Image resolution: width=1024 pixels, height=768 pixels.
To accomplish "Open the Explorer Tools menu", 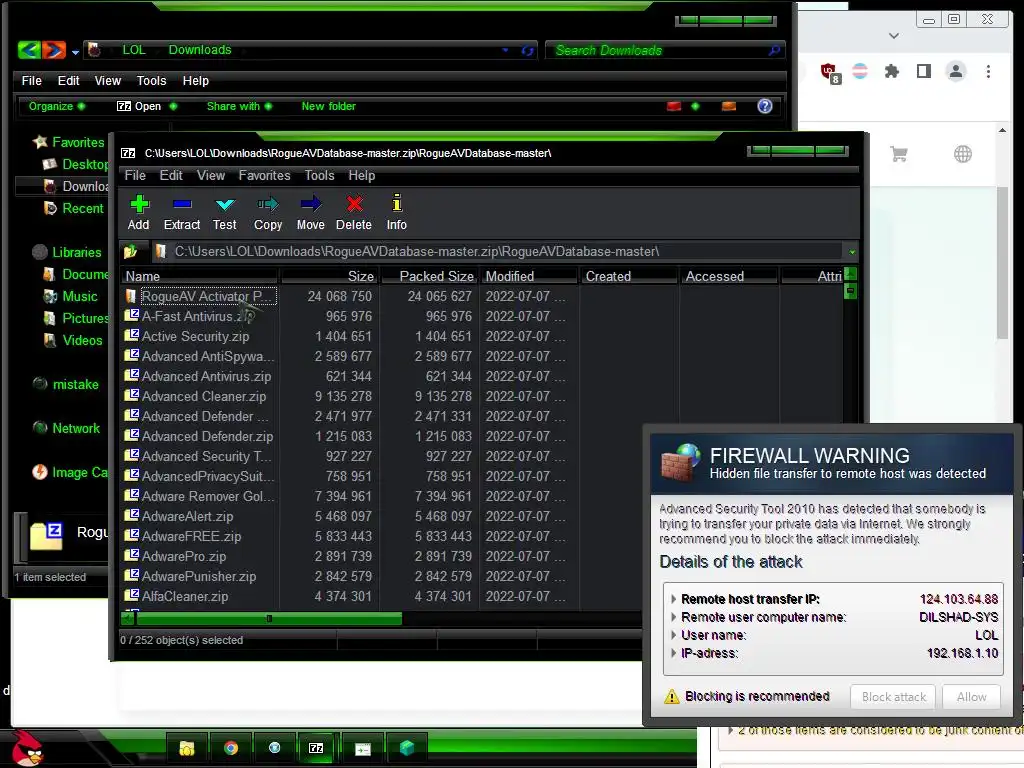I will [152, 81].
